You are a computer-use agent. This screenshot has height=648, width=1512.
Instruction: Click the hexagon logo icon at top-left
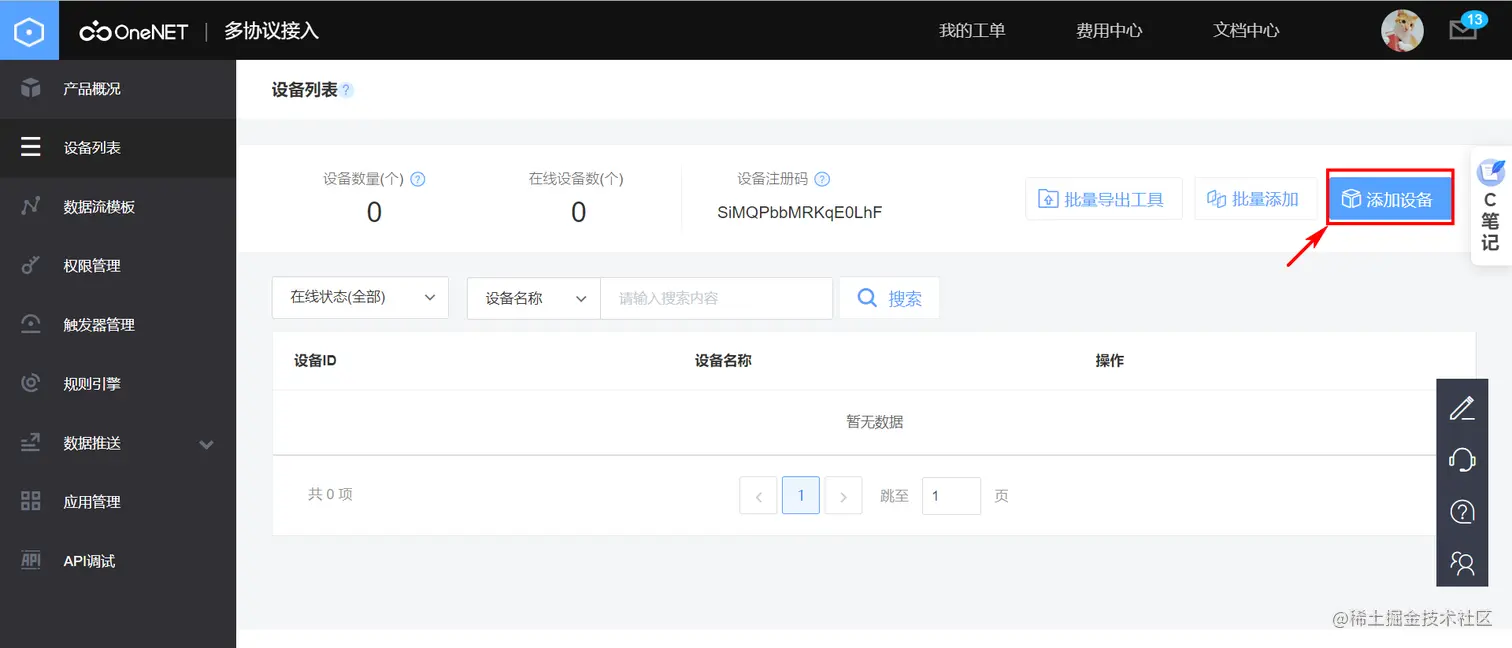coord(29,31)
